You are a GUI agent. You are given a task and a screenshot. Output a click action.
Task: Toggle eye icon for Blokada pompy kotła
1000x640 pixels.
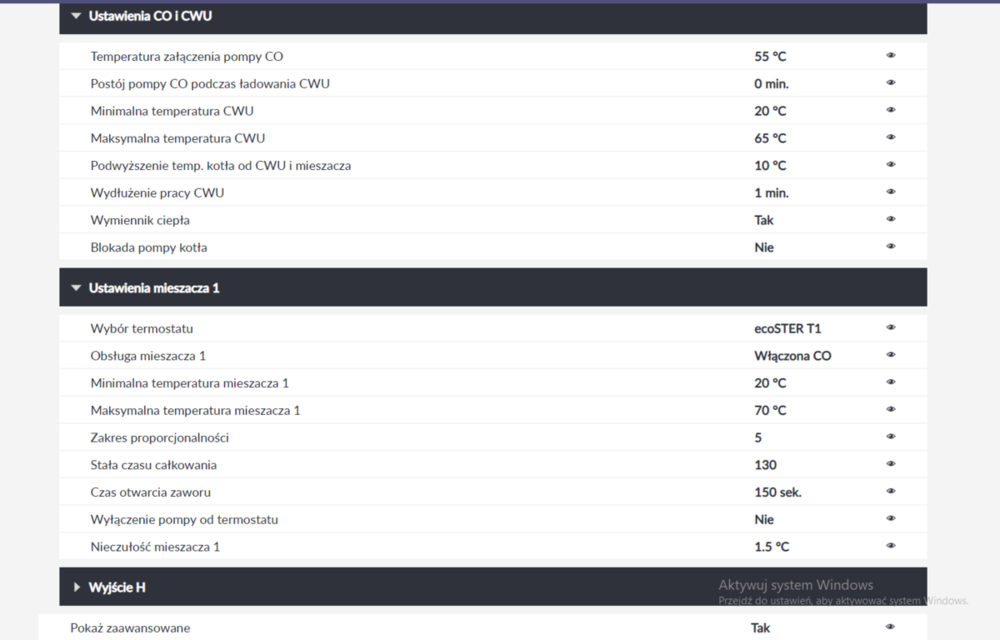pyautogui.click(x=890, y=247)
